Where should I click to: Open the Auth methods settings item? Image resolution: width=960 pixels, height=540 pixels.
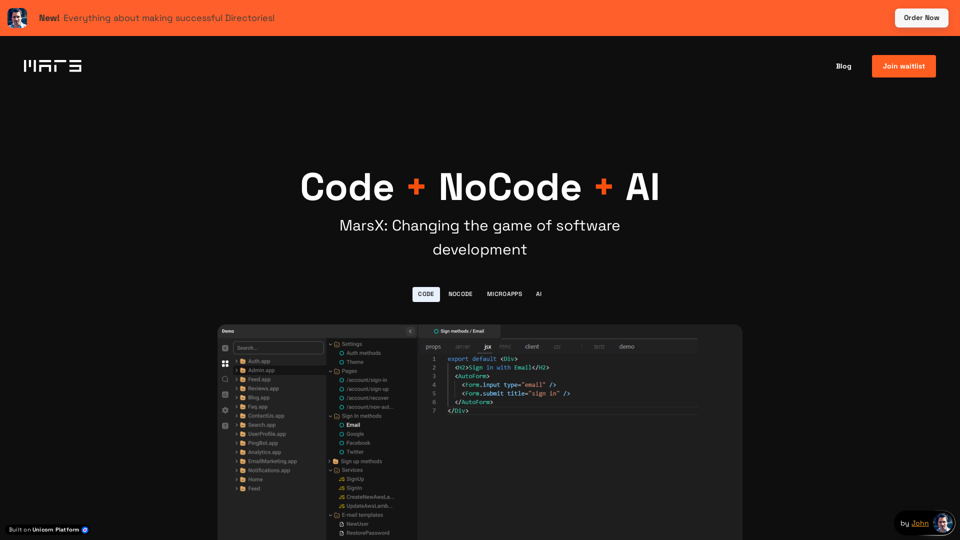[364, 353]
